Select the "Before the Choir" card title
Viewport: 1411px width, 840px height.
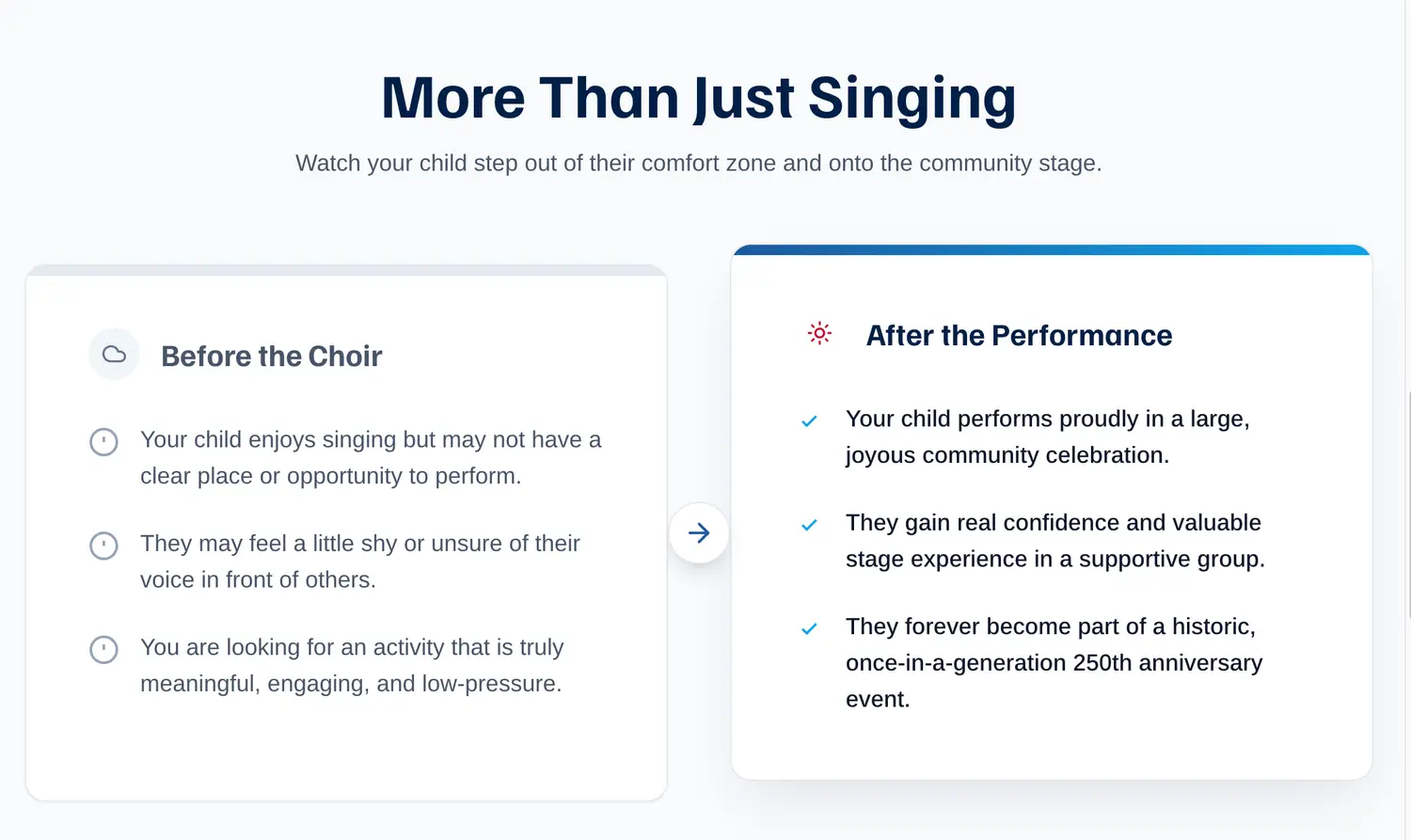click(271, 357)
